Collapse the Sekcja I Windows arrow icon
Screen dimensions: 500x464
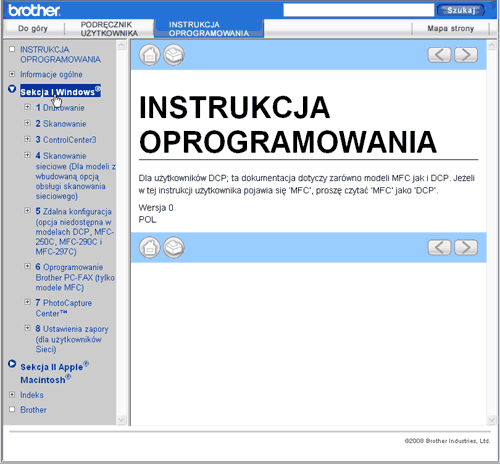tap(12, 89)
